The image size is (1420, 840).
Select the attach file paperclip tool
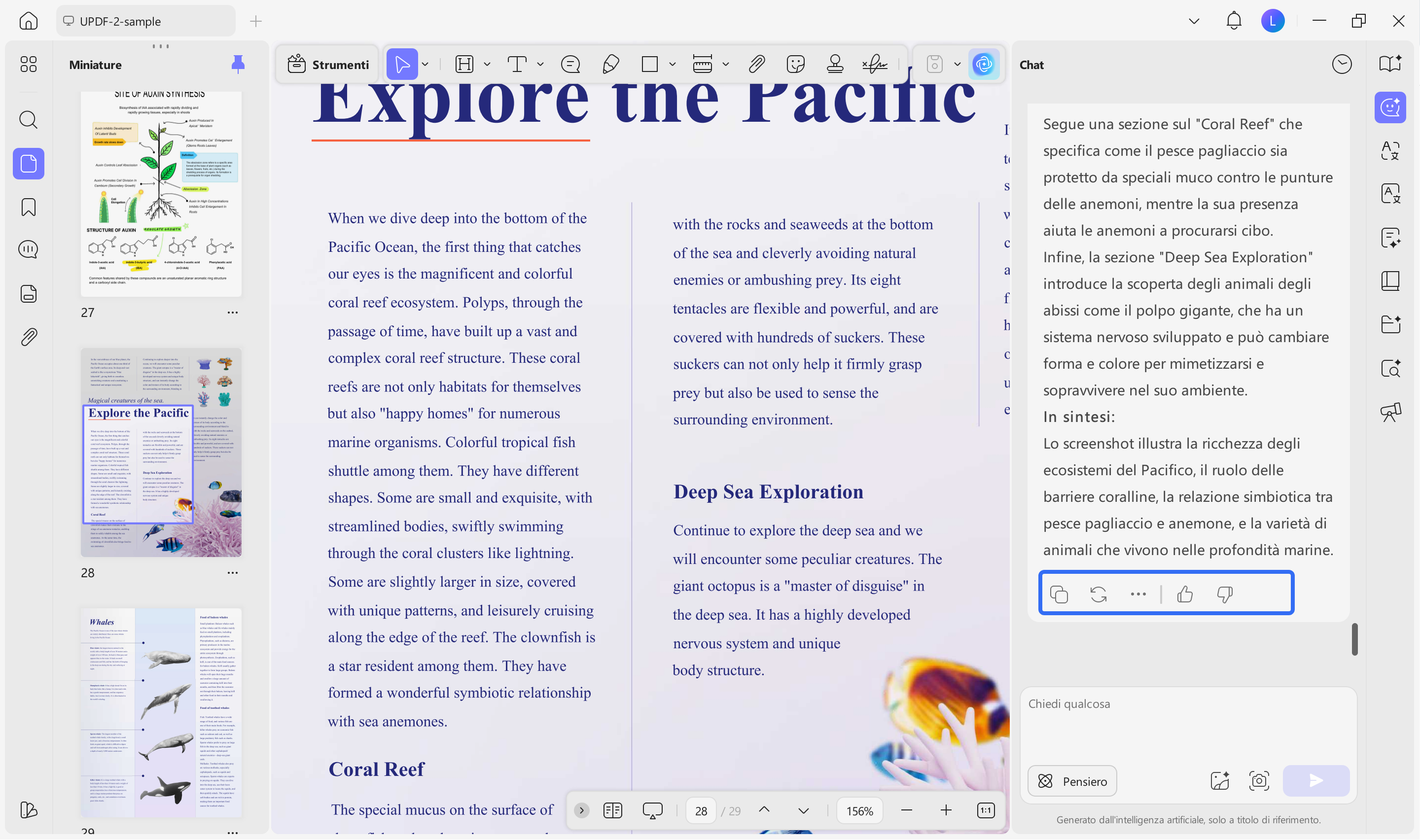click(757, 64)
